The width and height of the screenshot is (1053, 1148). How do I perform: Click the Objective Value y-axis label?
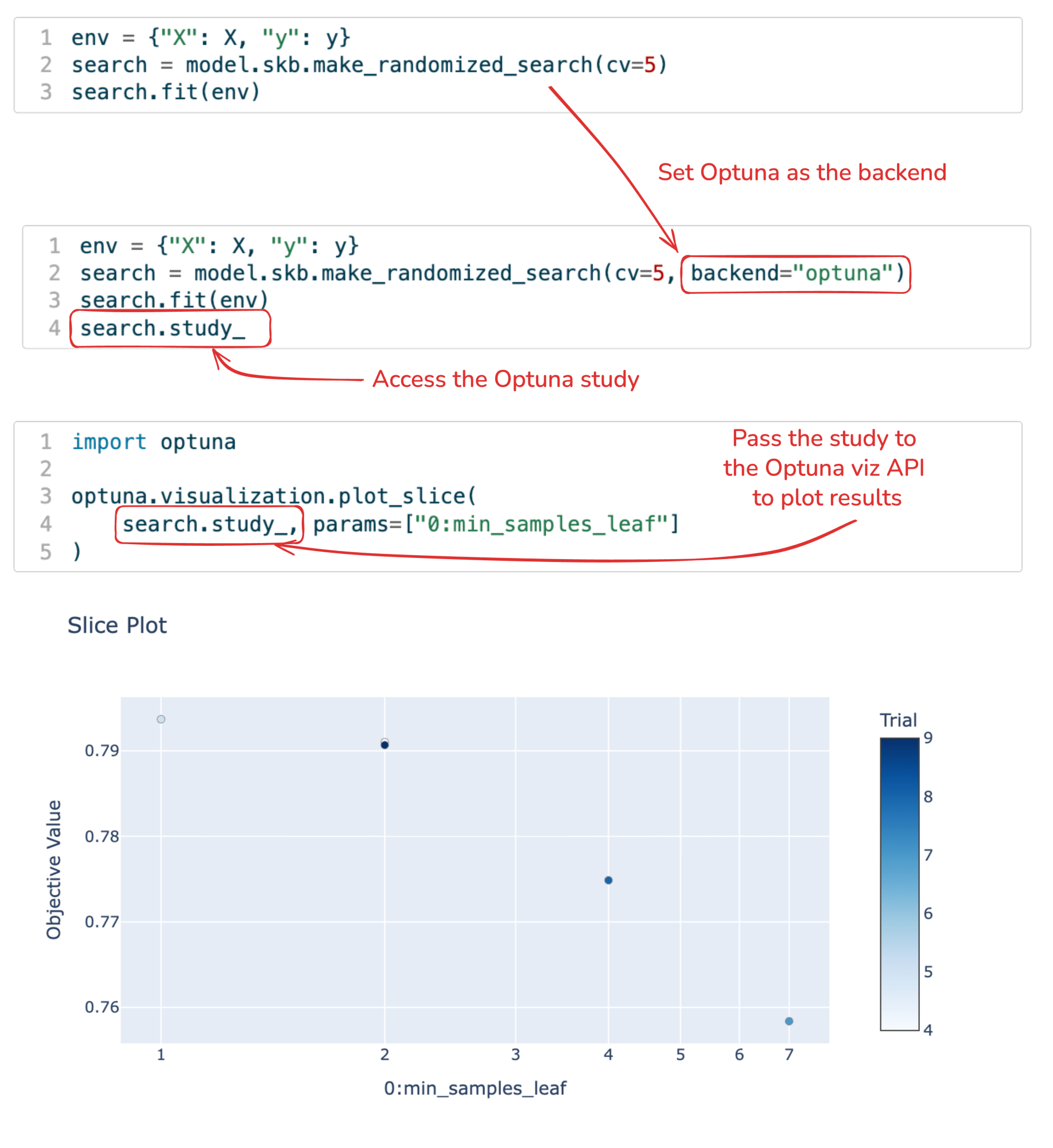click(54, 870)
